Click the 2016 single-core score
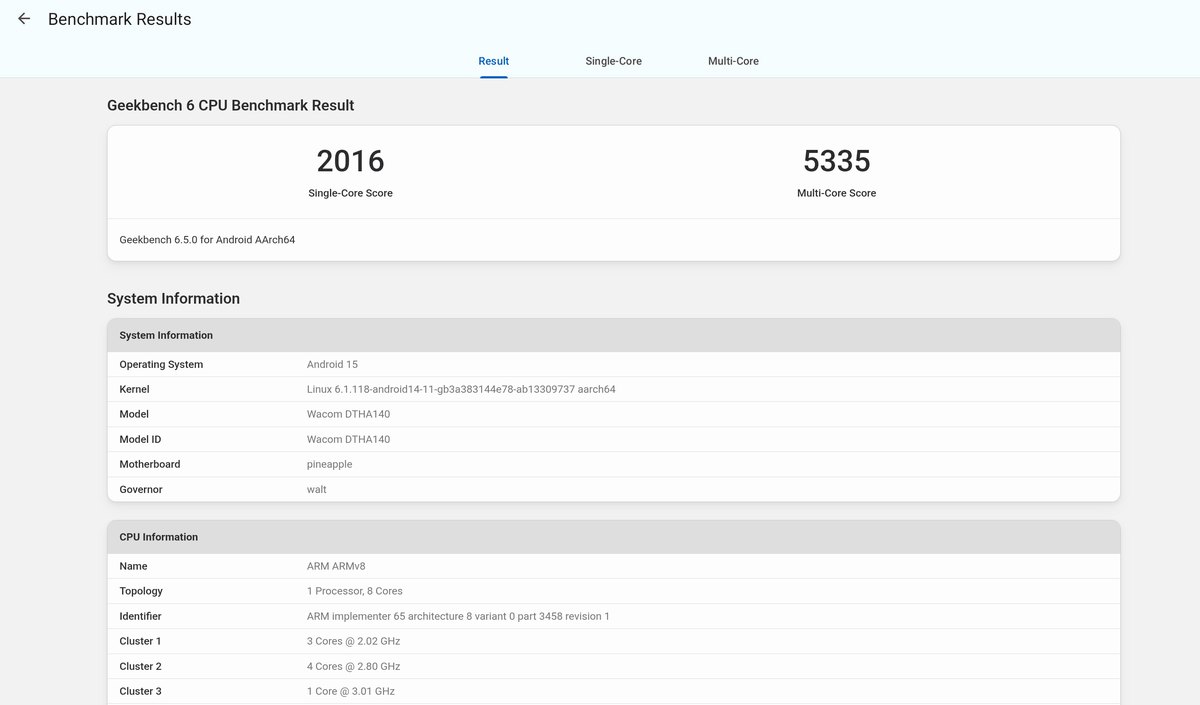This screenshot has width=1200, height=705. pos(350,161)
